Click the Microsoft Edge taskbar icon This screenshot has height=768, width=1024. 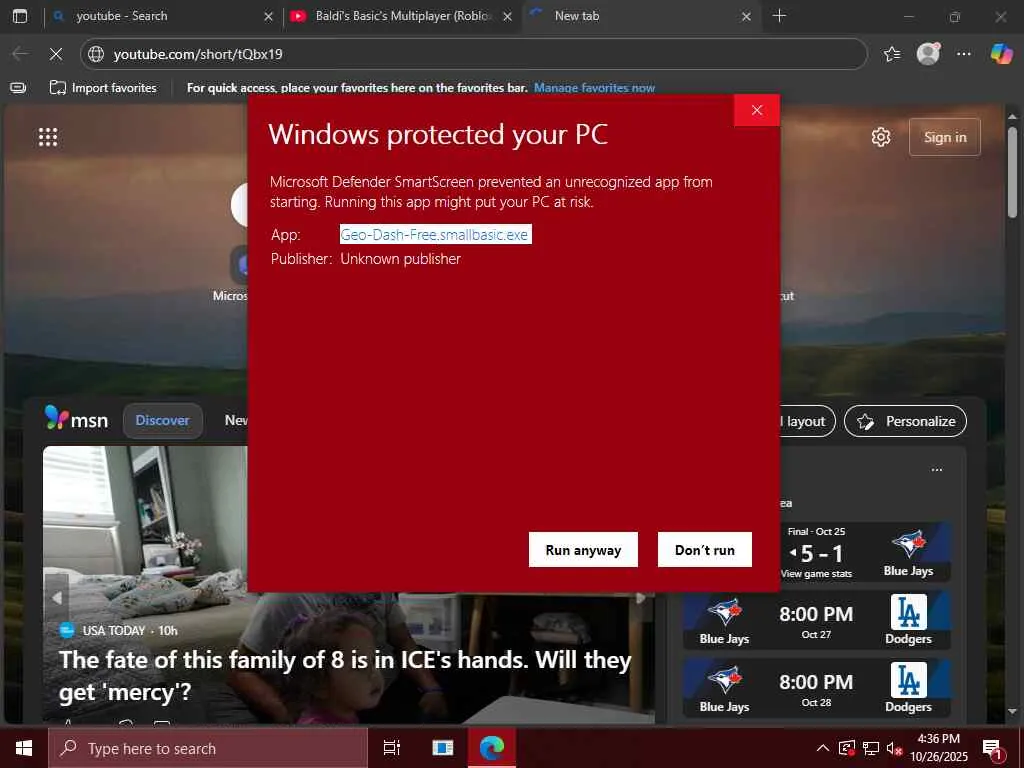(x=492, y=748)
